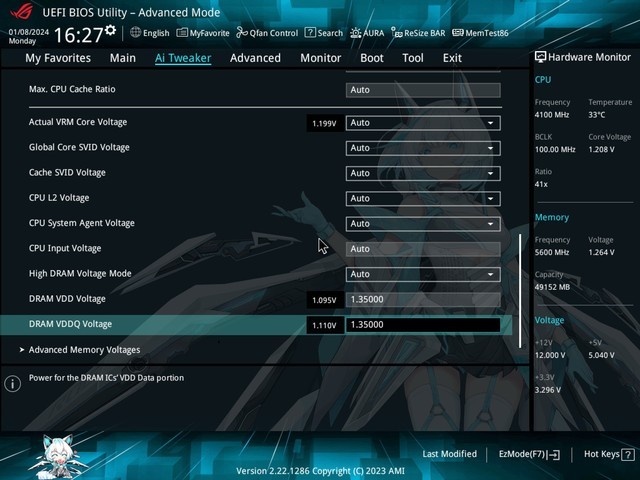Click the DRAM VDD Voltage input field
The height and width of the screenshot is (480, 640).
[423, 299]
